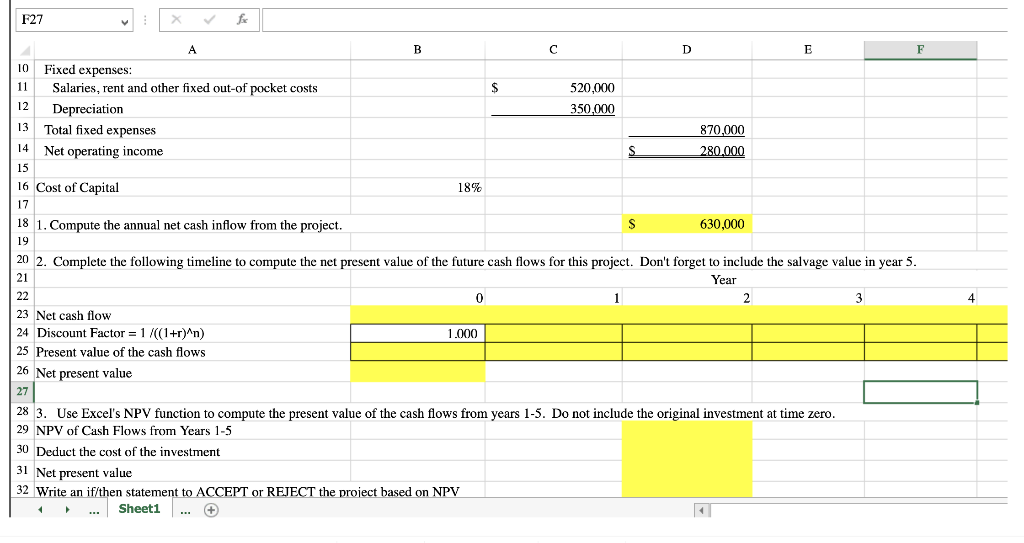Select the 1.000 discount factor cell

[x=417, y=333]
